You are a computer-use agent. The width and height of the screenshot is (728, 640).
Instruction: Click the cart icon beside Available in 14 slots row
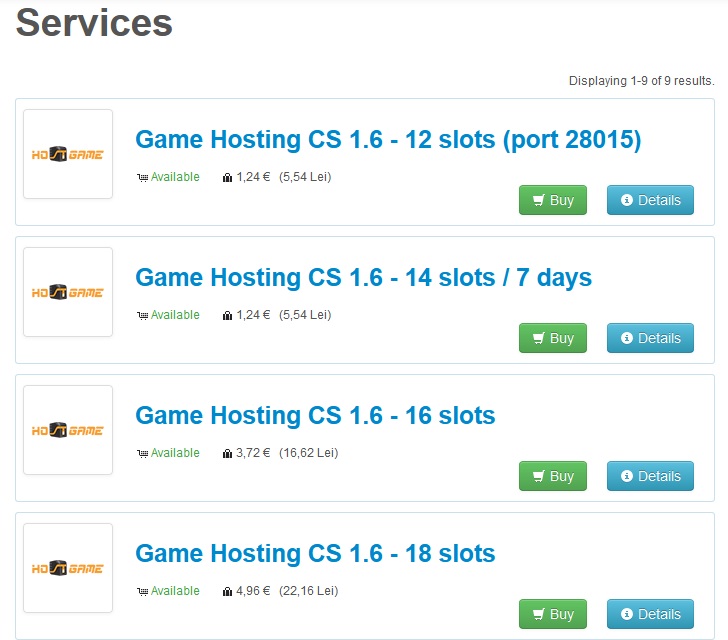point(142,315)
